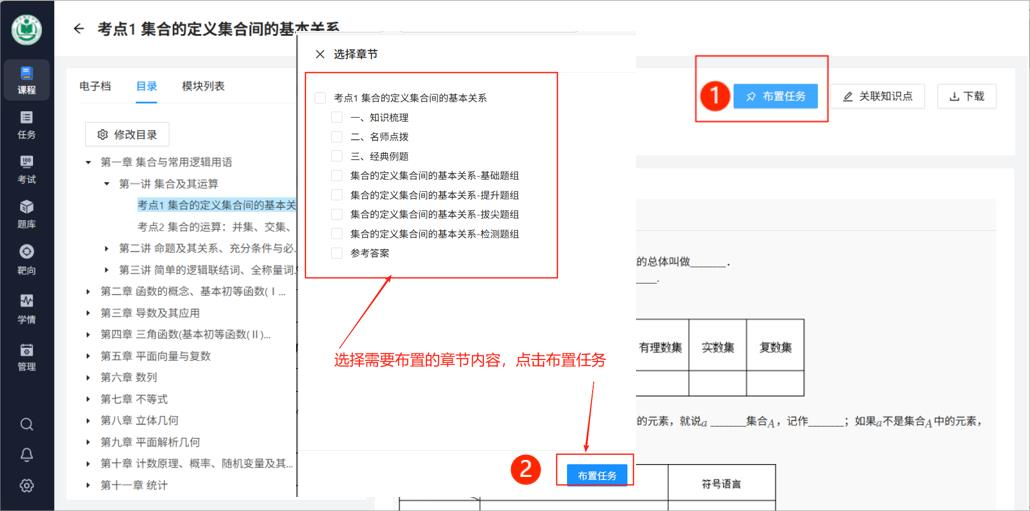Expand the 第九章 平面解析几何 node

(x=89, y=442)
